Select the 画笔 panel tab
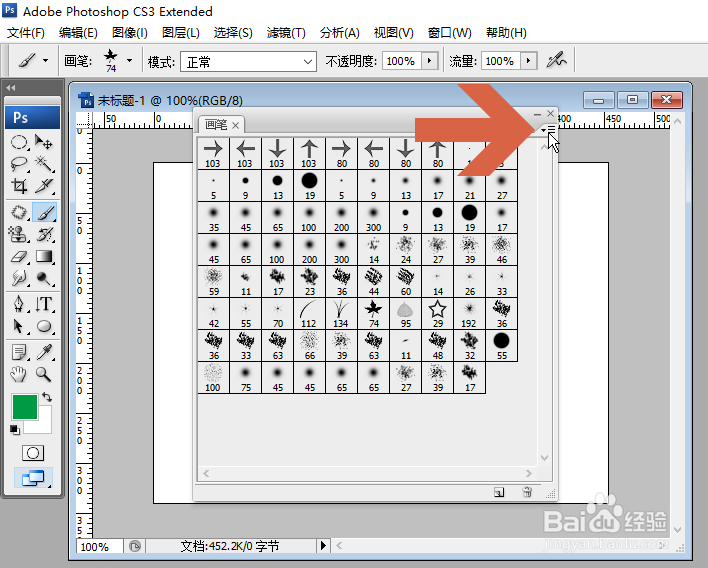Screen dimensions: 708x568 point(216,125)
